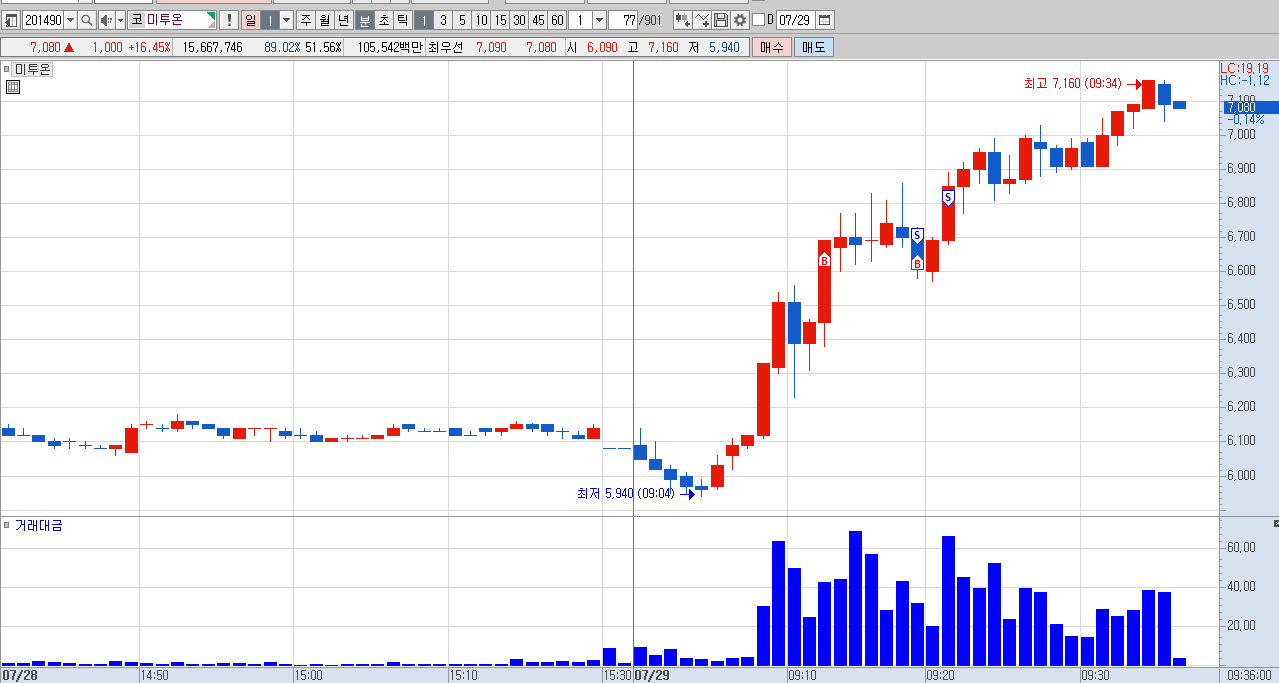Select the 5 minute interval tab

tap(462, 20)
